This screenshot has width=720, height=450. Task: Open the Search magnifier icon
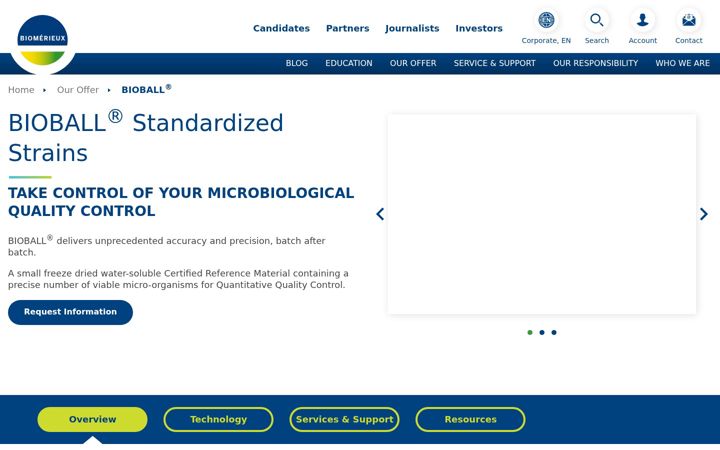596,20
